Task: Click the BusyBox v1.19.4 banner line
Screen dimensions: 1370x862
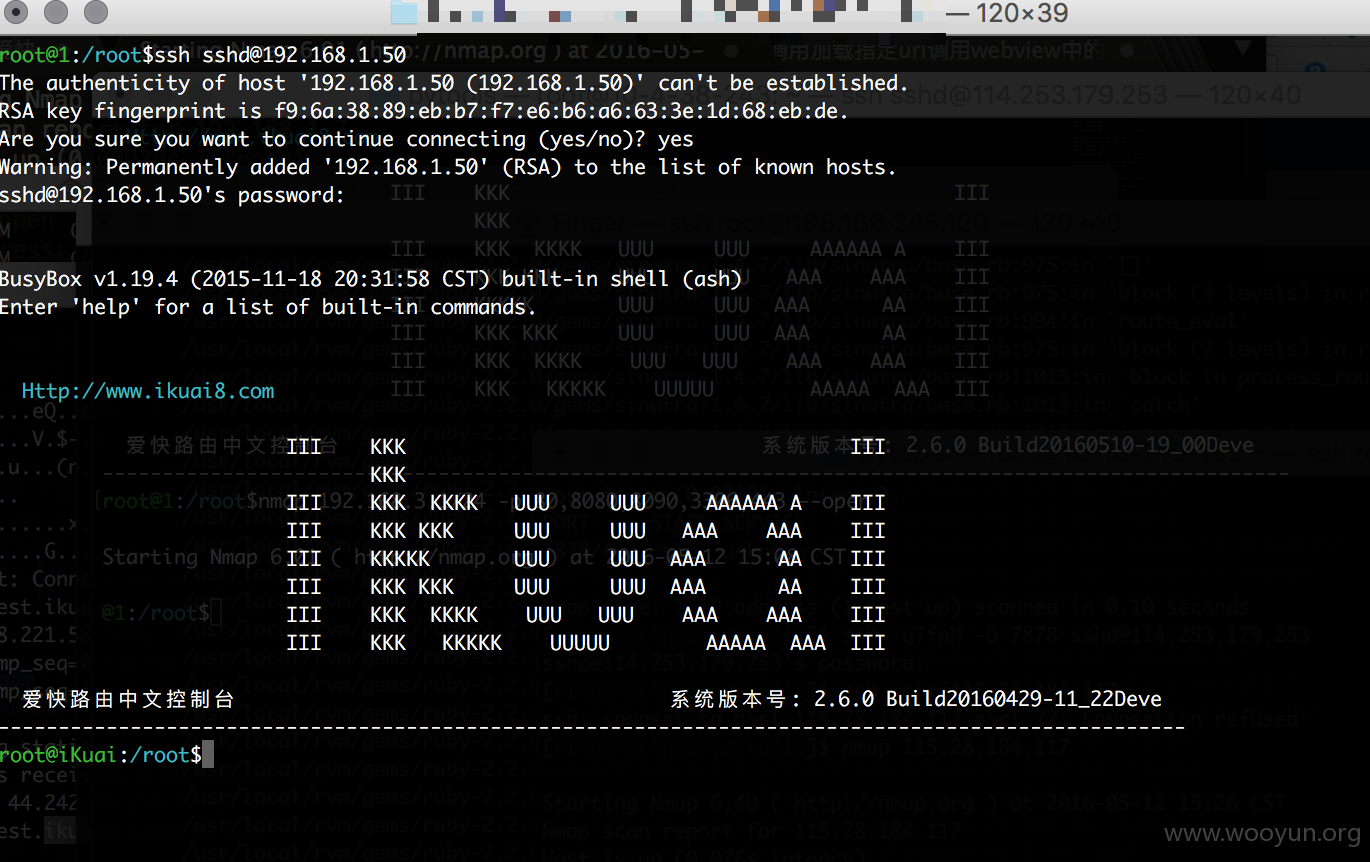Action: coord(371,278)
